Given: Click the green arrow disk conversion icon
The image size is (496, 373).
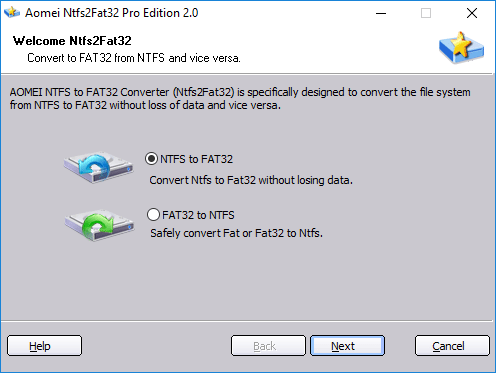Looking at the screenshot, I should pyautogui.click(x=99, y=225).
